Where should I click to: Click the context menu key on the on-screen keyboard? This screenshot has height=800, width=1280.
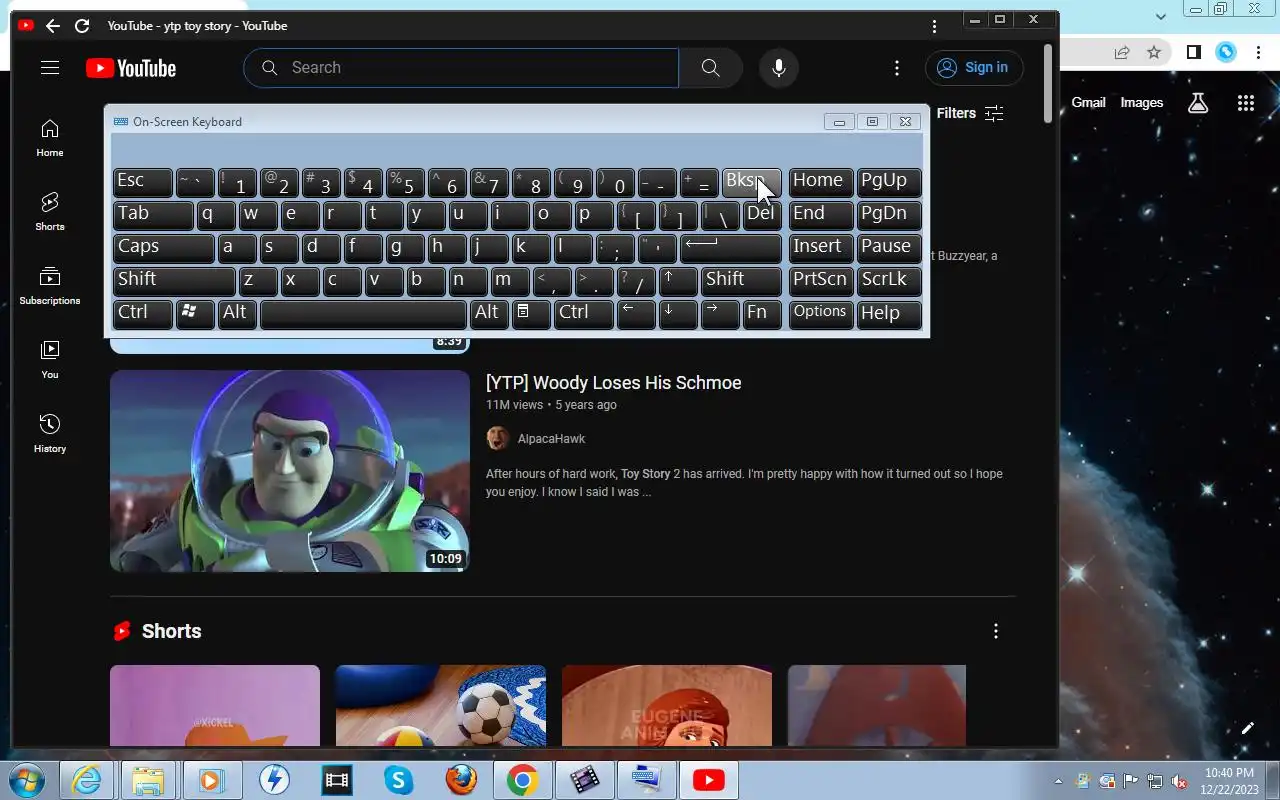pos(531,314)
